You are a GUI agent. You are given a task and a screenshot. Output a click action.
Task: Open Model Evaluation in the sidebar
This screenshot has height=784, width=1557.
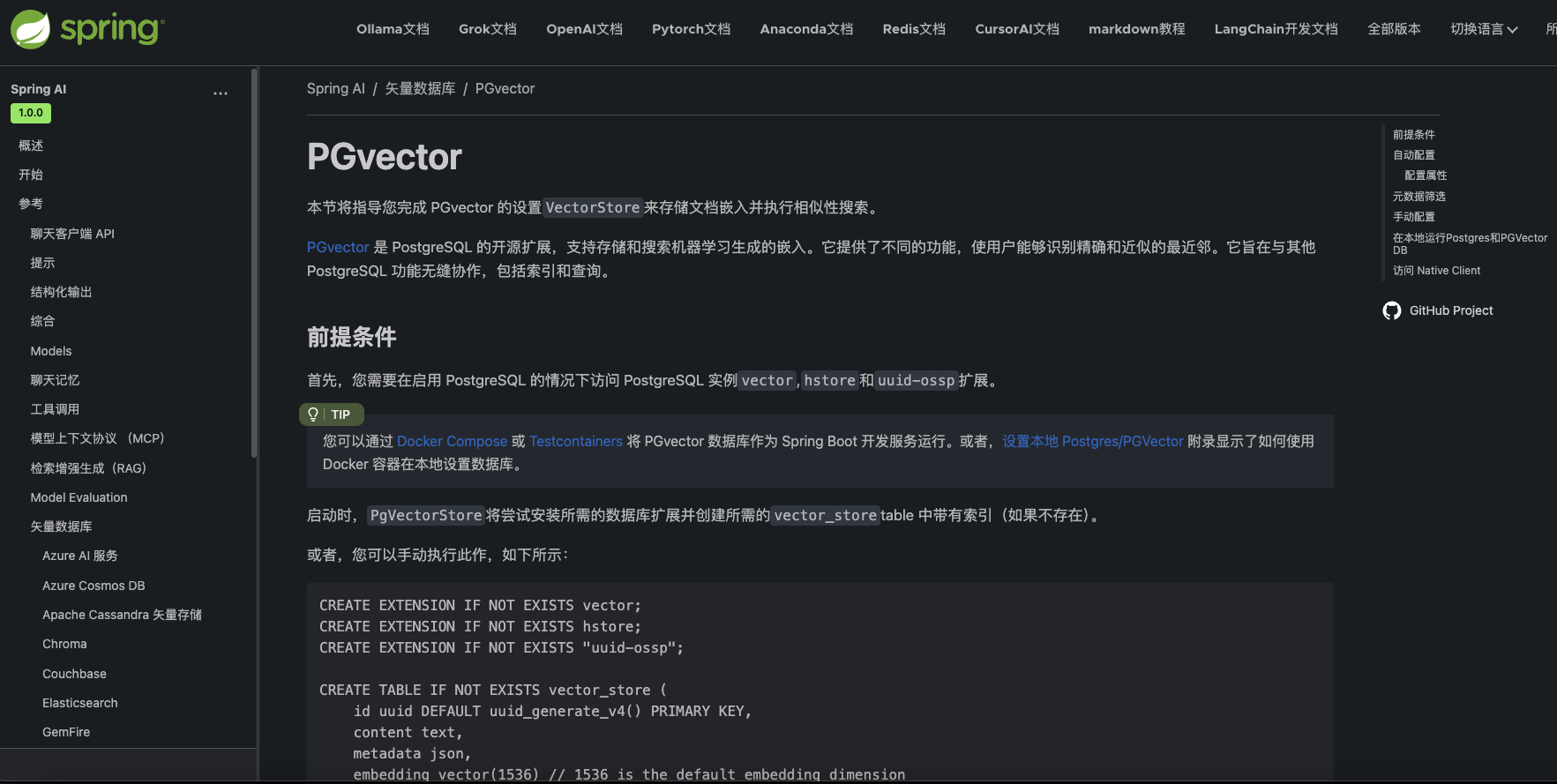79,497
